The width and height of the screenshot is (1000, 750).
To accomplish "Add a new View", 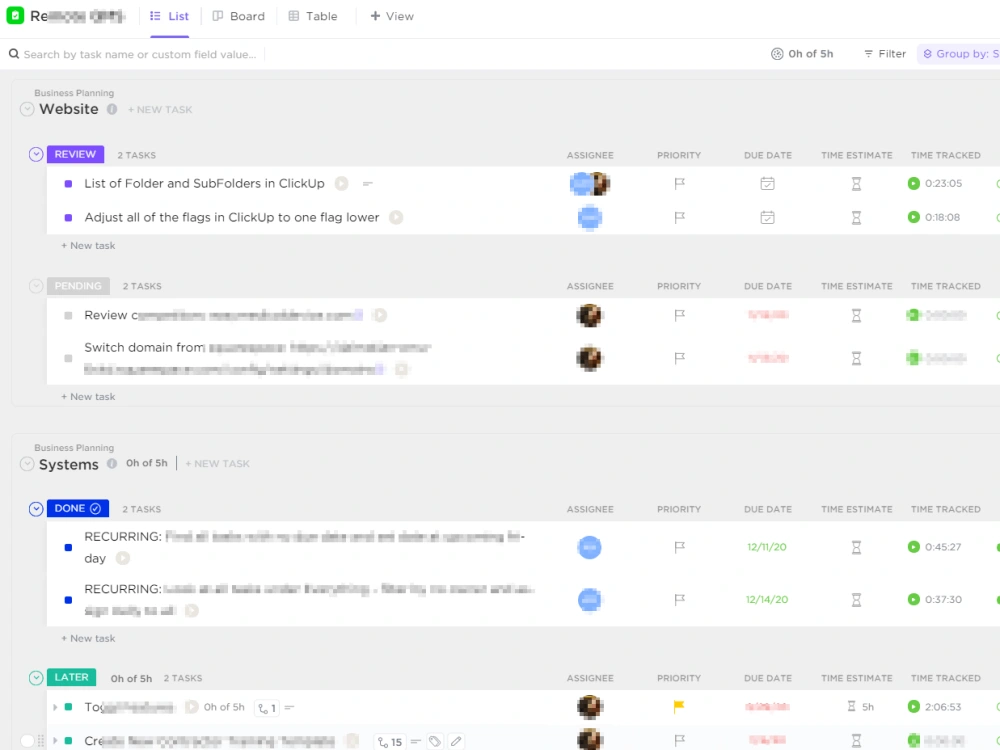I will click(x=392, y=16).
